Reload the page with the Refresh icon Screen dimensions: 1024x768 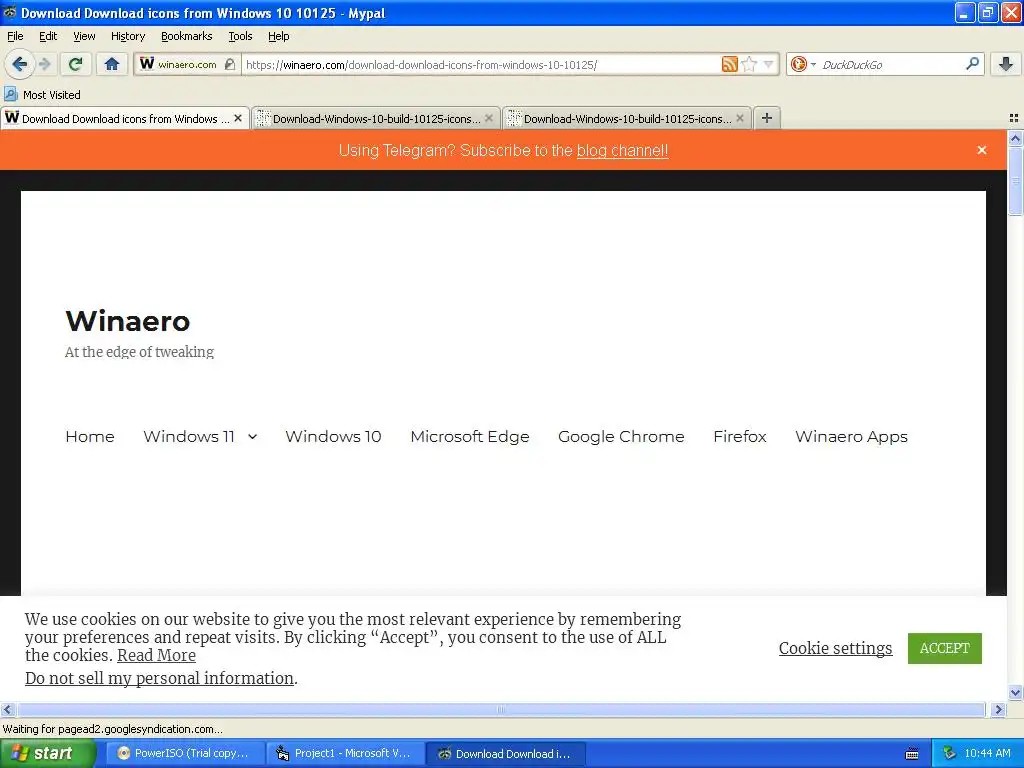76,64
